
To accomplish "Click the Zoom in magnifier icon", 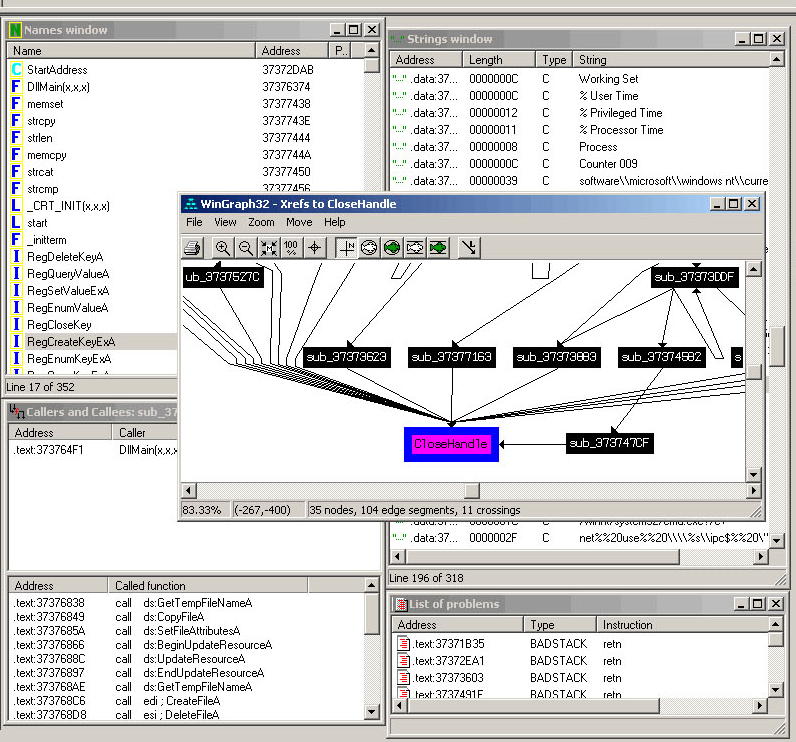I will click(222, 247).
